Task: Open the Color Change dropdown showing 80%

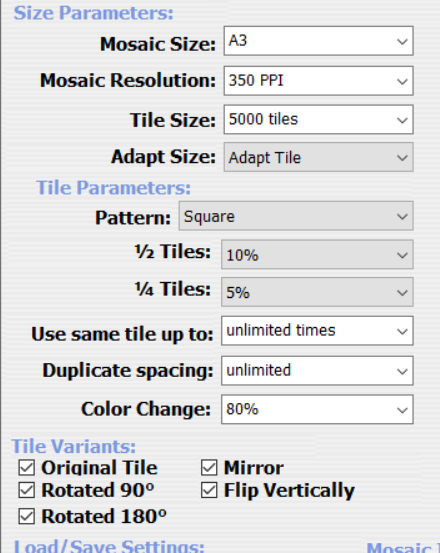Action: pyautogui.click(x=317, y=409)
